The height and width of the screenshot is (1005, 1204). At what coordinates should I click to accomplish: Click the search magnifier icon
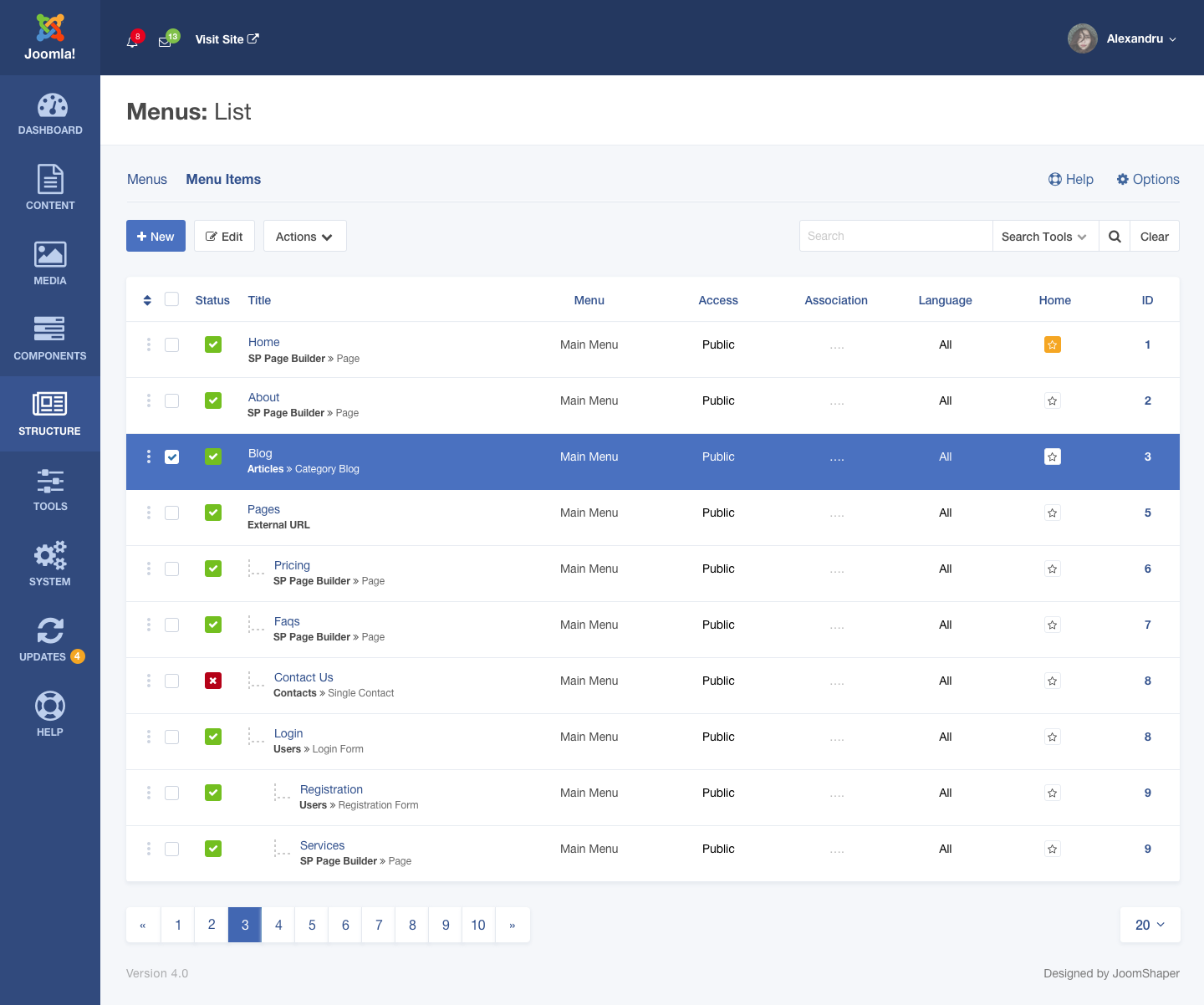[1115, 237]
